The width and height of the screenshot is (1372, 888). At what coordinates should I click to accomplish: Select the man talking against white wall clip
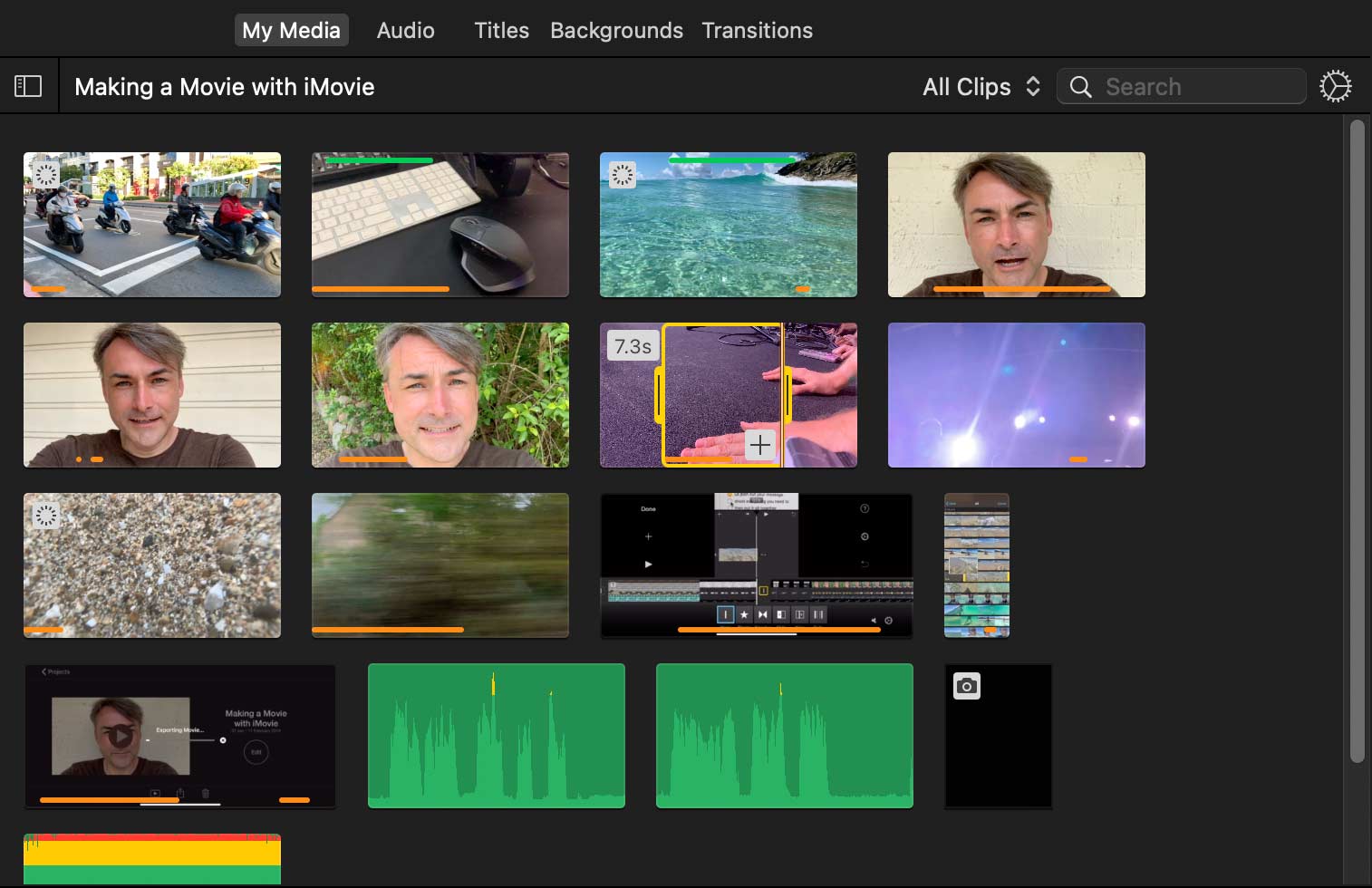(1017, 225)
